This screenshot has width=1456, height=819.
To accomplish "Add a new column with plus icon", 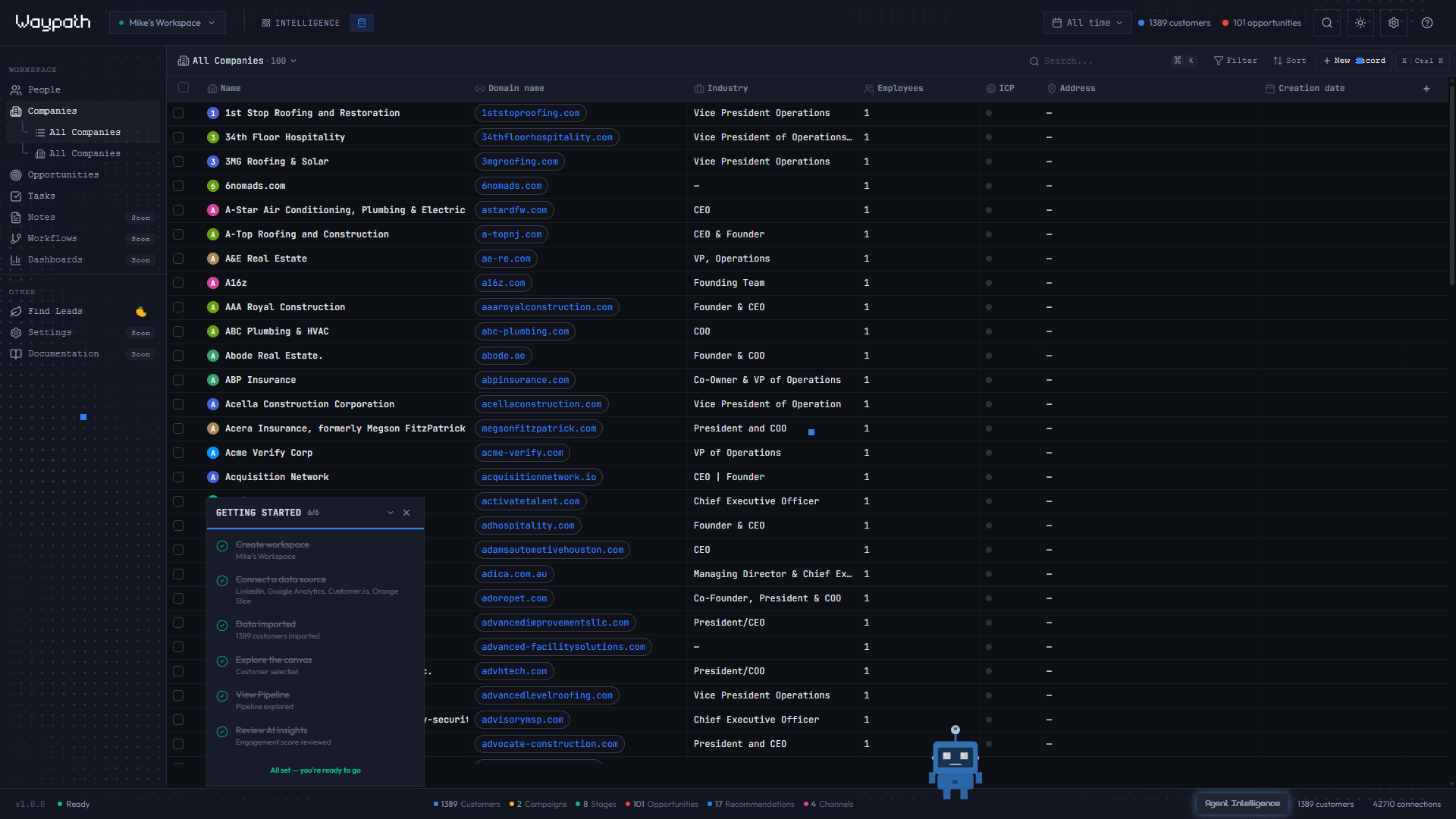I will pos(1426,89).
